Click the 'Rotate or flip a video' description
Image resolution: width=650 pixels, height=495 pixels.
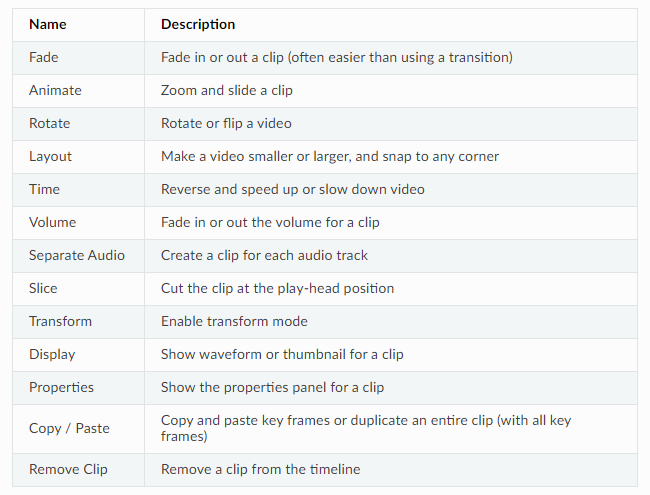226,124
